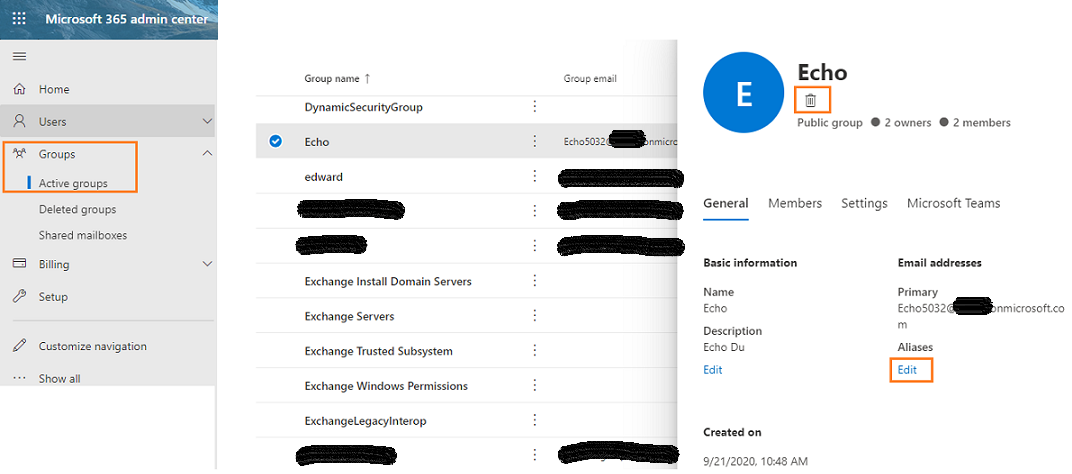The width and height of the screenshot is (1072, 474).
Task: Select the DynamicSecurityGroup row name
Action: 363,107
